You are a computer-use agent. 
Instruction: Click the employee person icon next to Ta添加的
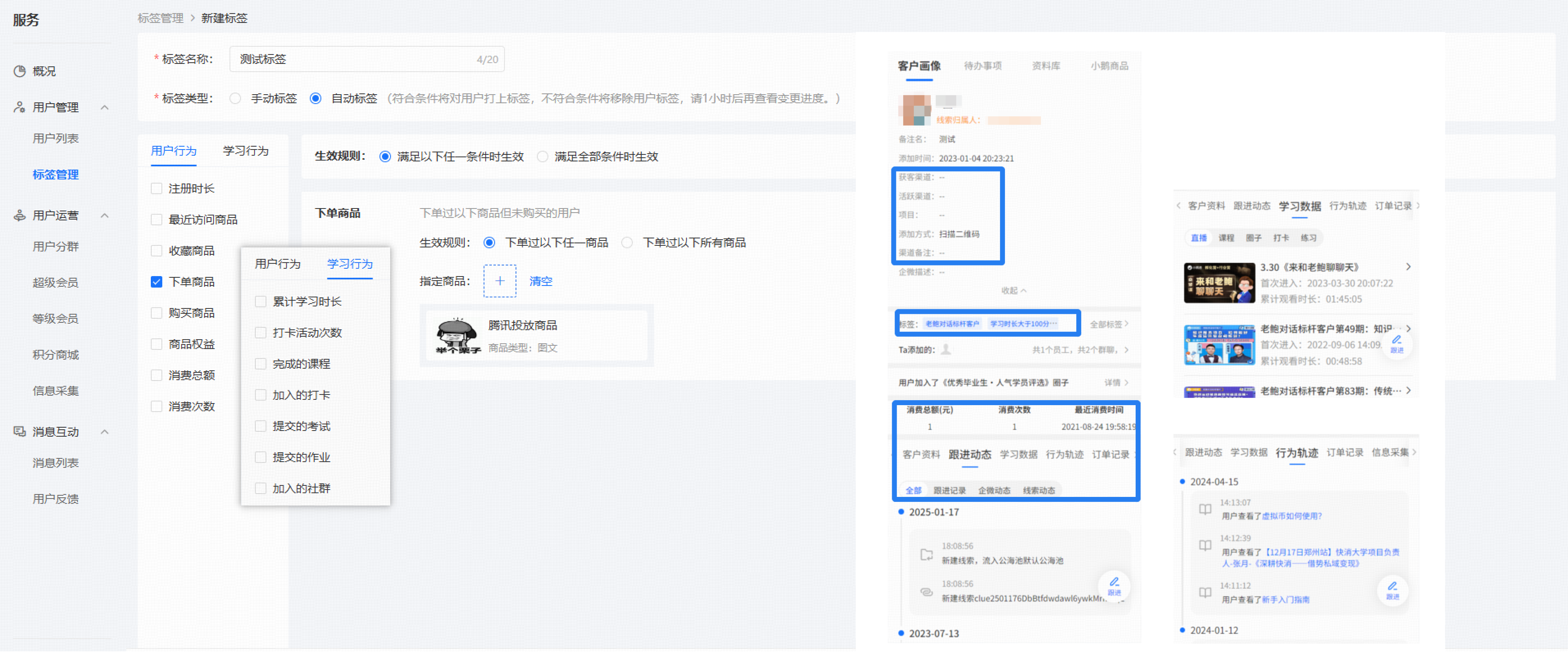(x=946, y=350)
